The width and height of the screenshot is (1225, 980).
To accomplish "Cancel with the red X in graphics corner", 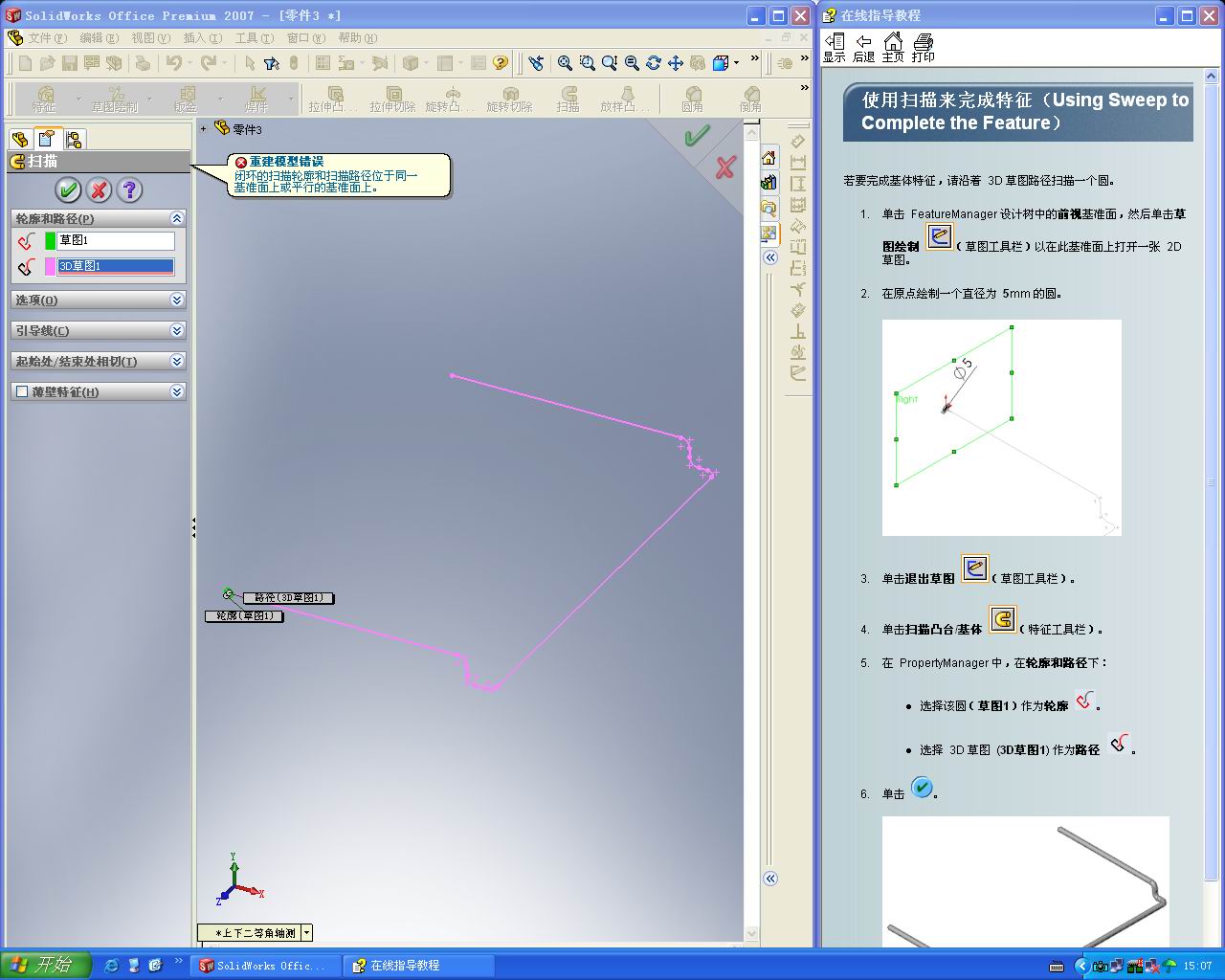I will click(x=724, y=167).
